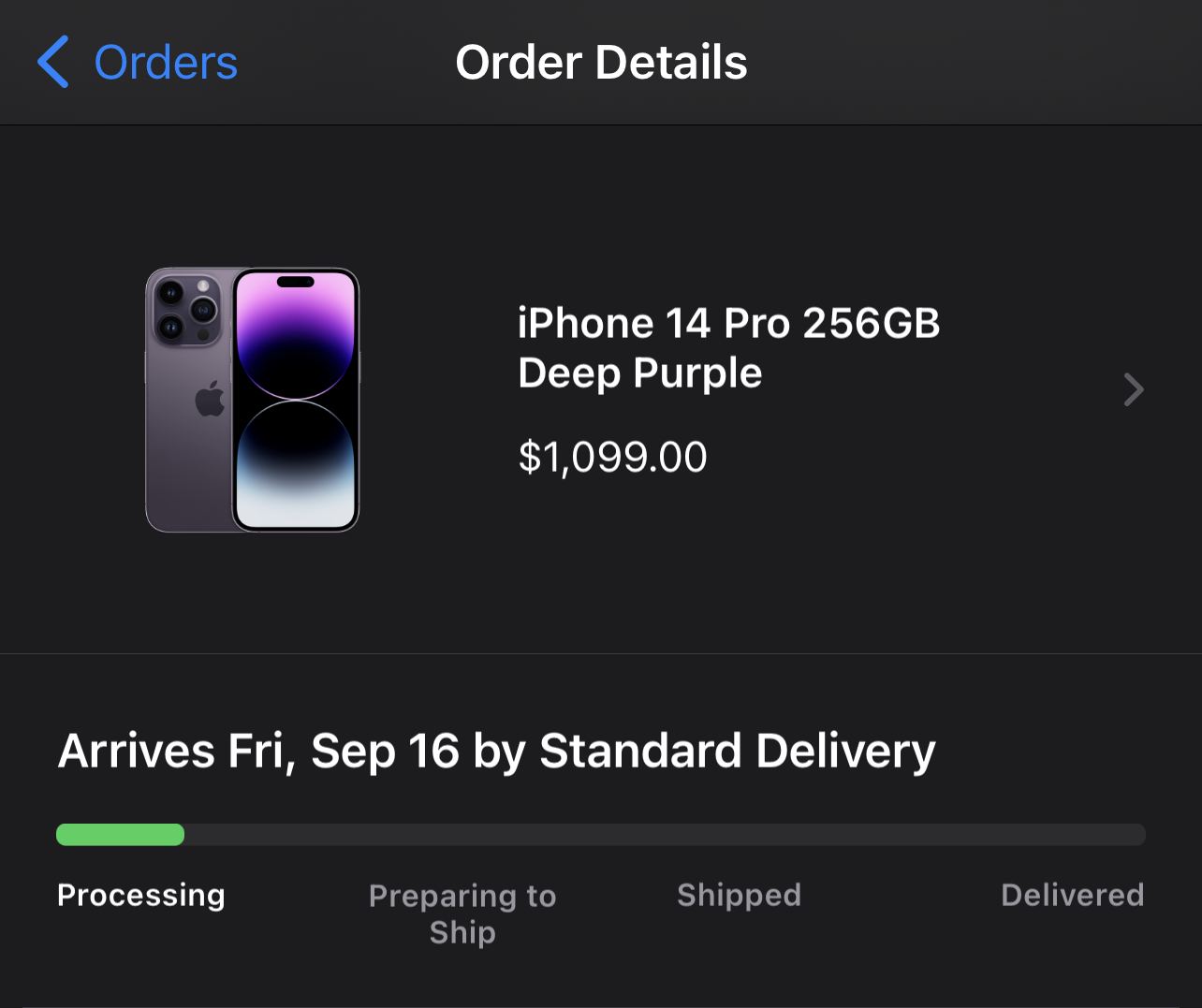The image size is (1202, 1008).
Task: Select the Shipped status stage
Action: click(x=739, y=896)
